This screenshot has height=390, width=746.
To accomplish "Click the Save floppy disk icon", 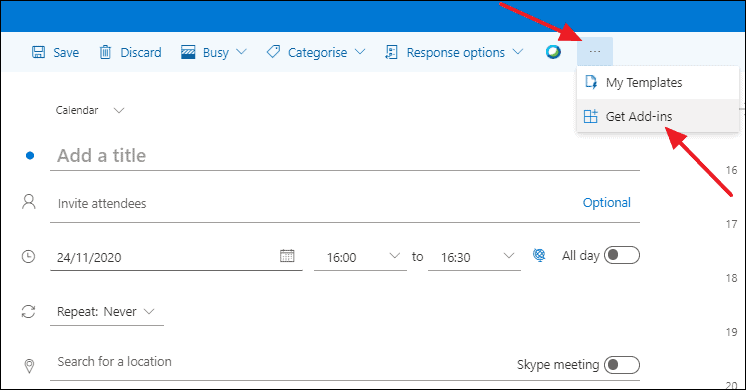I will click(38, 52).
